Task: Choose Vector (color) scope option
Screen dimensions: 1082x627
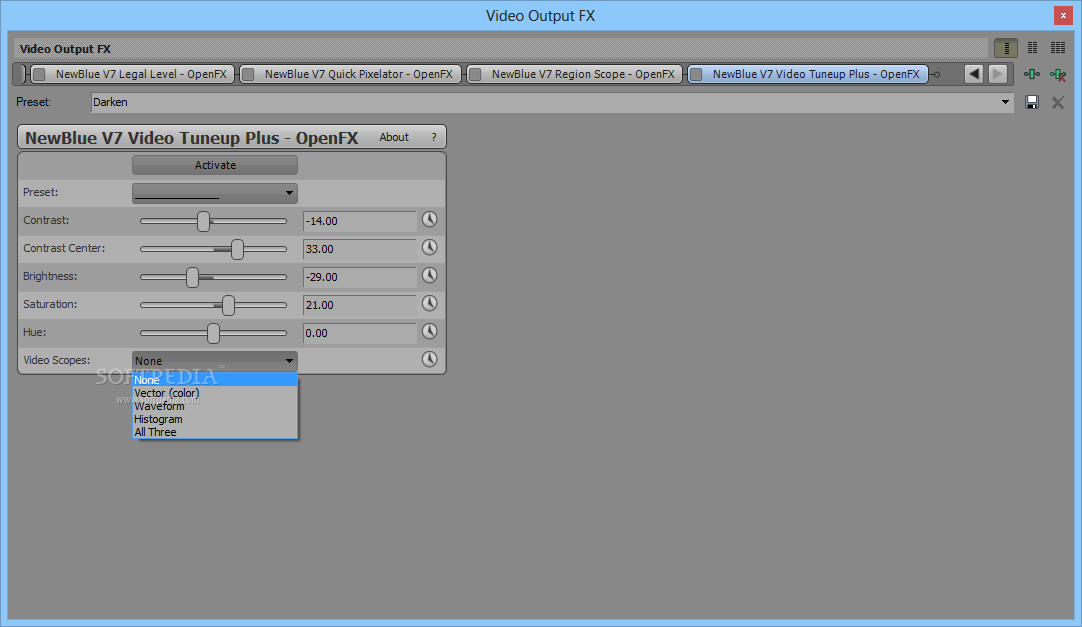Action: pyautogui.click(x=215, y=393)
